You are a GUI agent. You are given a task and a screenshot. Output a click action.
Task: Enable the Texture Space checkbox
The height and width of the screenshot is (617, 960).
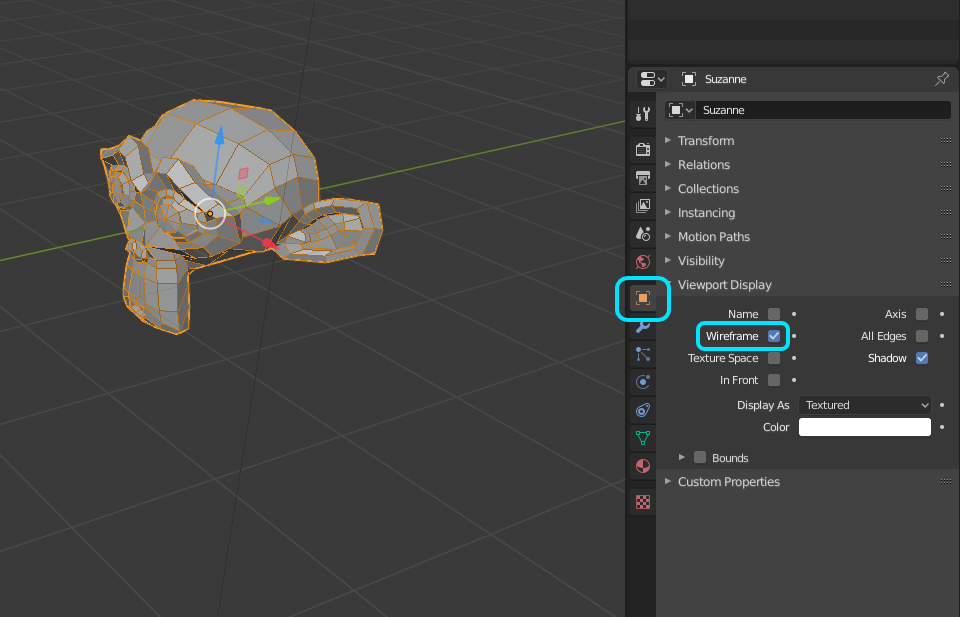coord(774,358)
